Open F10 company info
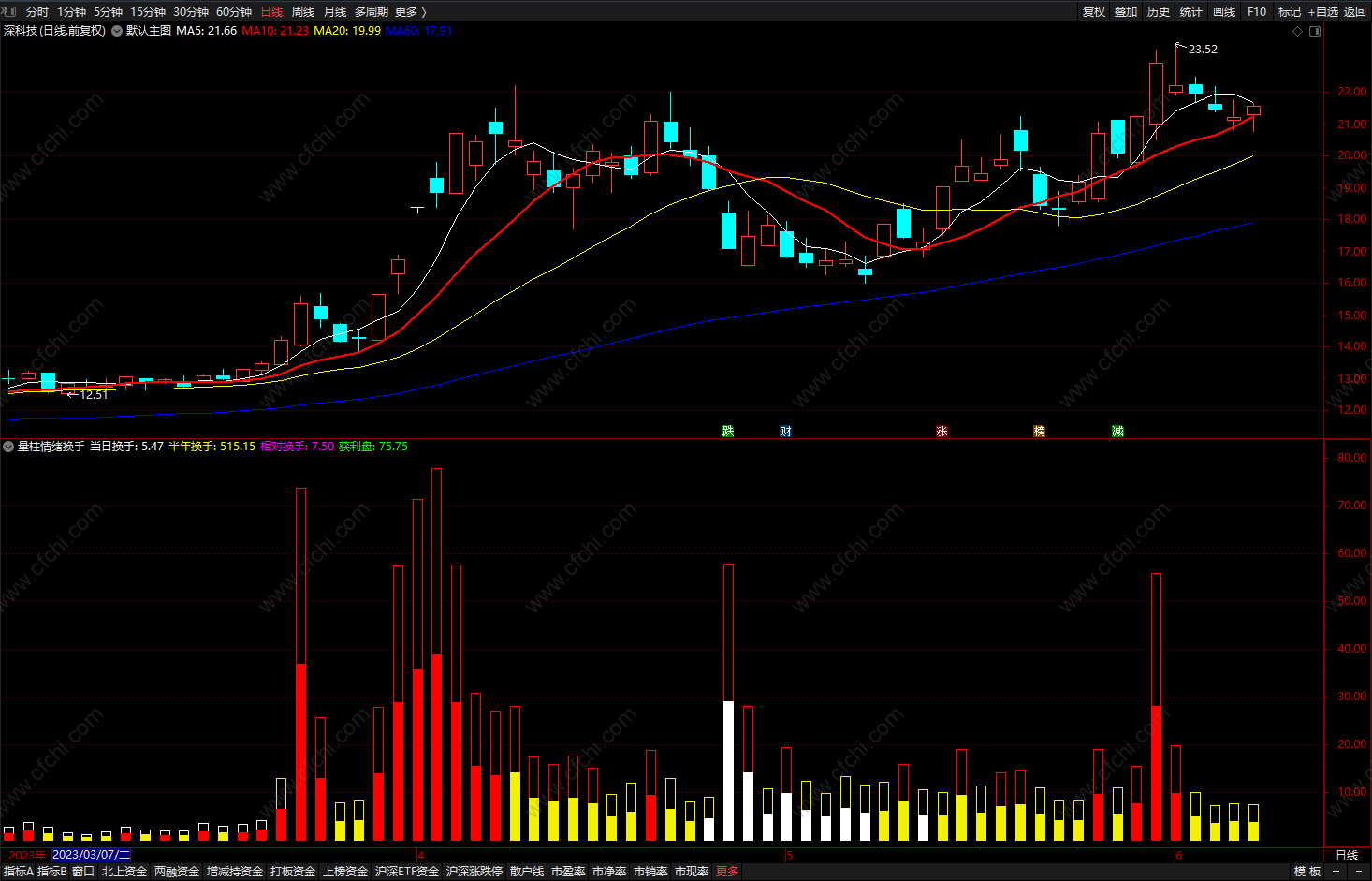Screen dimensions: 1372x881 (1257, 11)
